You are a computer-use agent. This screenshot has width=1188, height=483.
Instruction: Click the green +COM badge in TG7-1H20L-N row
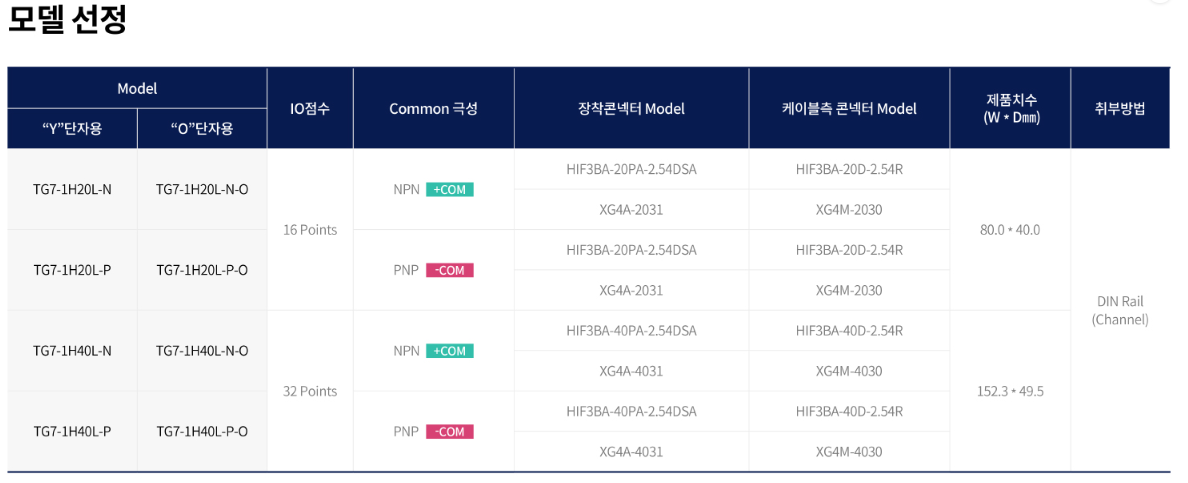449,190
